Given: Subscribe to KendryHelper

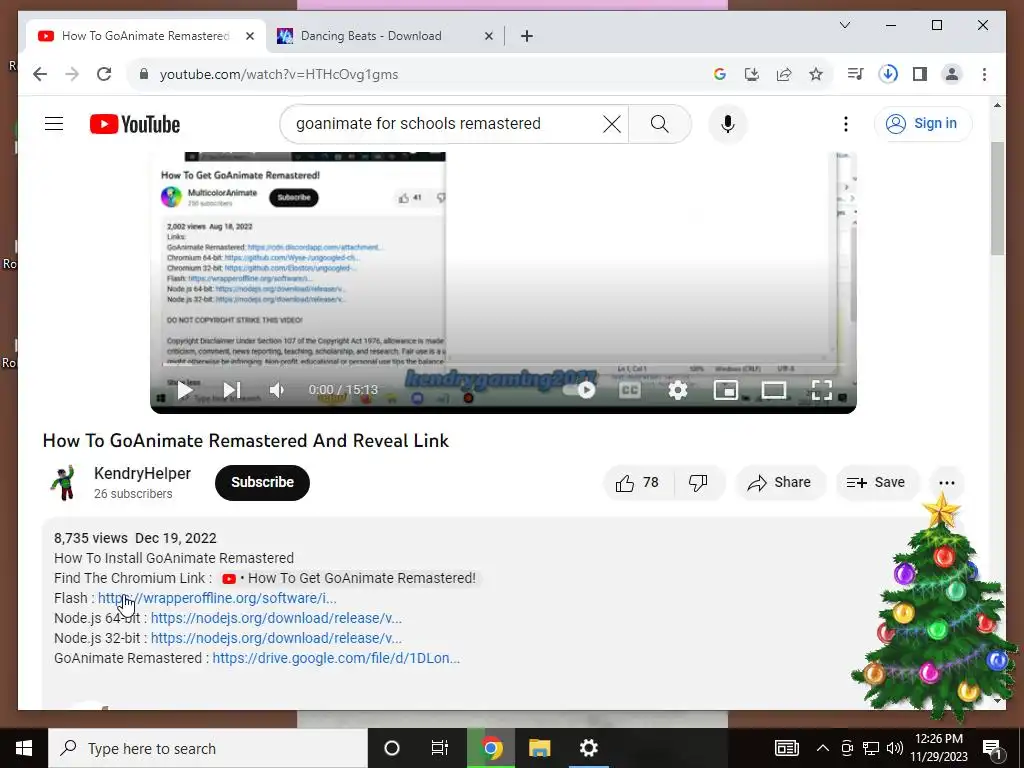Looking at the screenshot, I should 262,483.
